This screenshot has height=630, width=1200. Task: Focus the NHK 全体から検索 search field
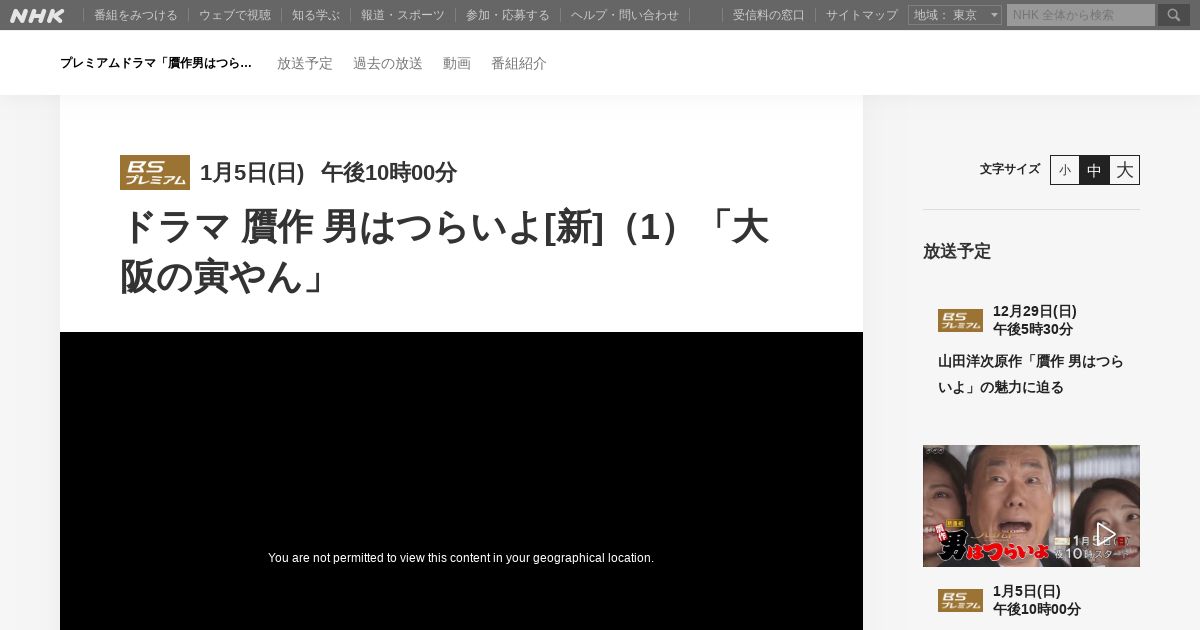pos(1081,15)
